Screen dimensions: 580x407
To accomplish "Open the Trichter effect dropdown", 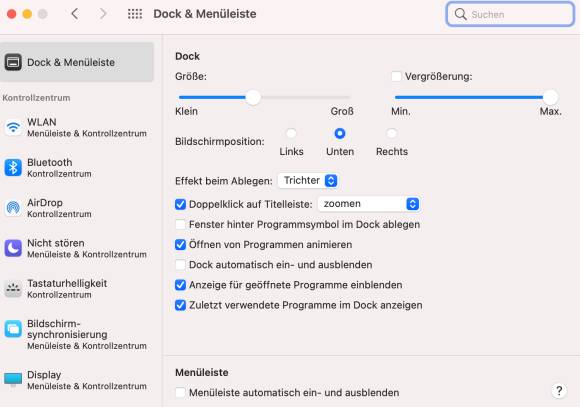I will (x=308, y=181).
